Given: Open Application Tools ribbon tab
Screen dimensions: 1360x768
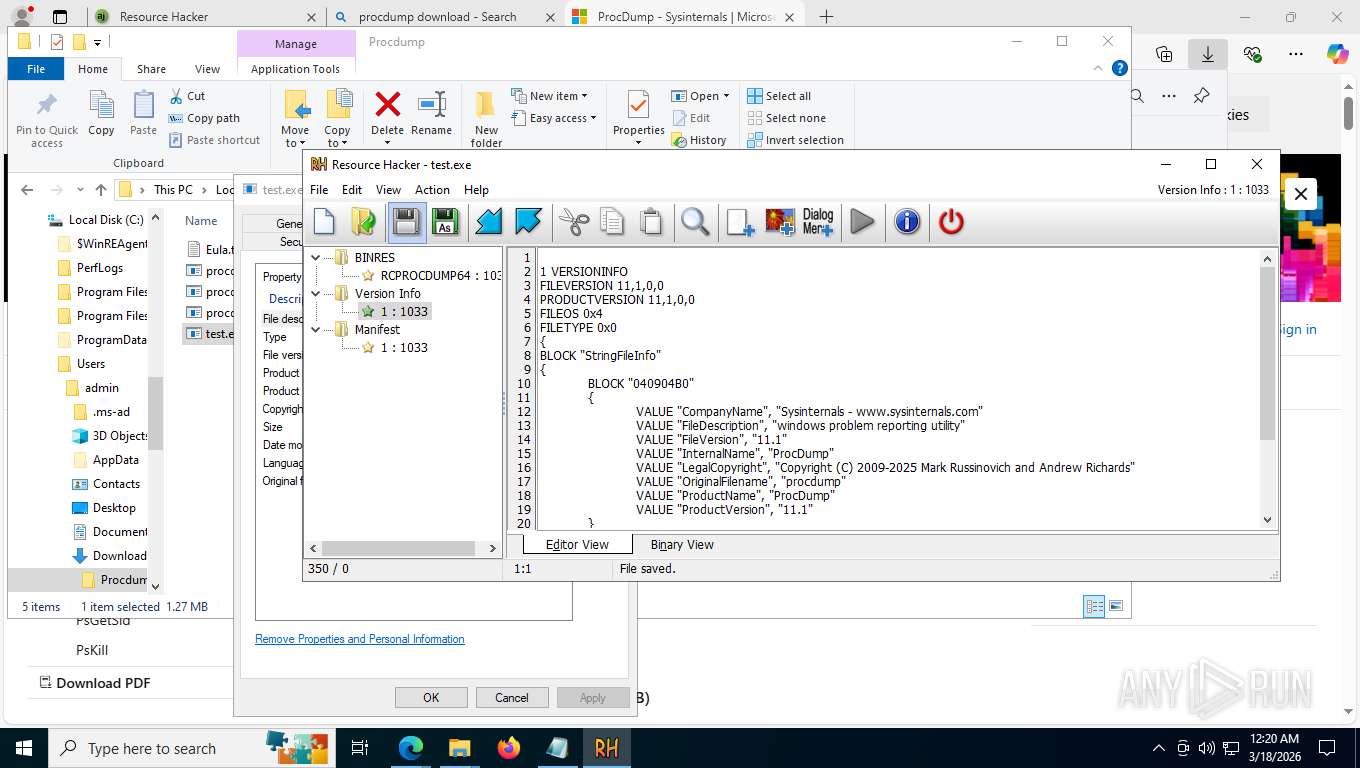Looking at the screenshot, I should tap(295, 69).
